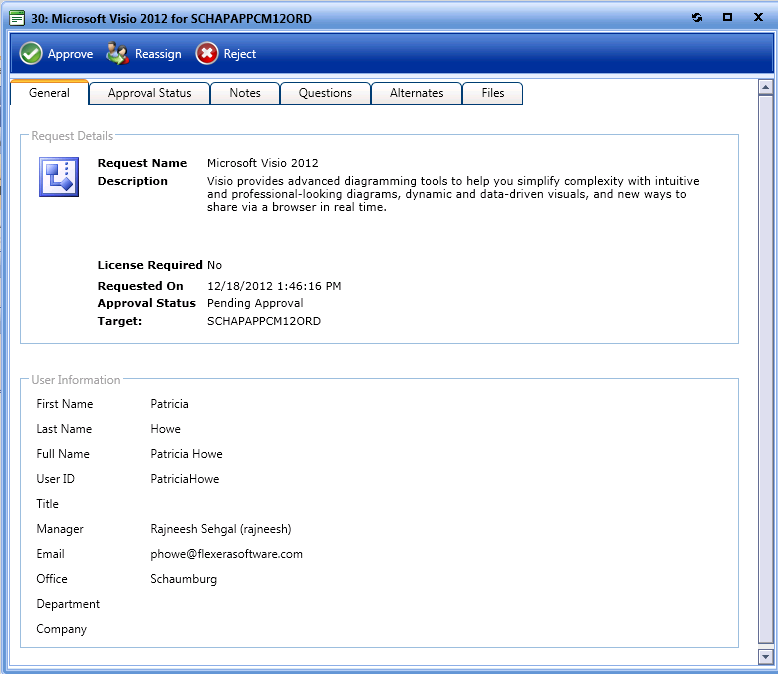The width and height of the screenshot is (778, 674).
Task: Show the Files tab
Action: (x=492, y=93)
